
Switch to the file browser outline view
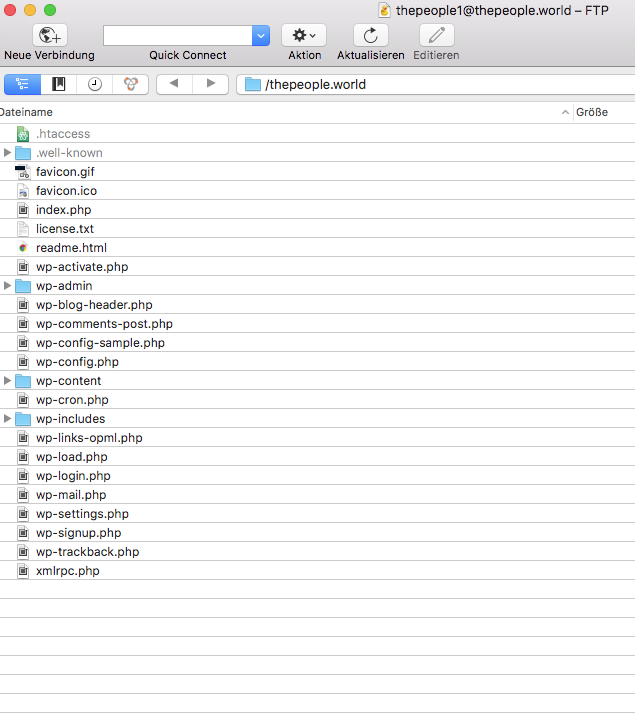tap(23, 84)
